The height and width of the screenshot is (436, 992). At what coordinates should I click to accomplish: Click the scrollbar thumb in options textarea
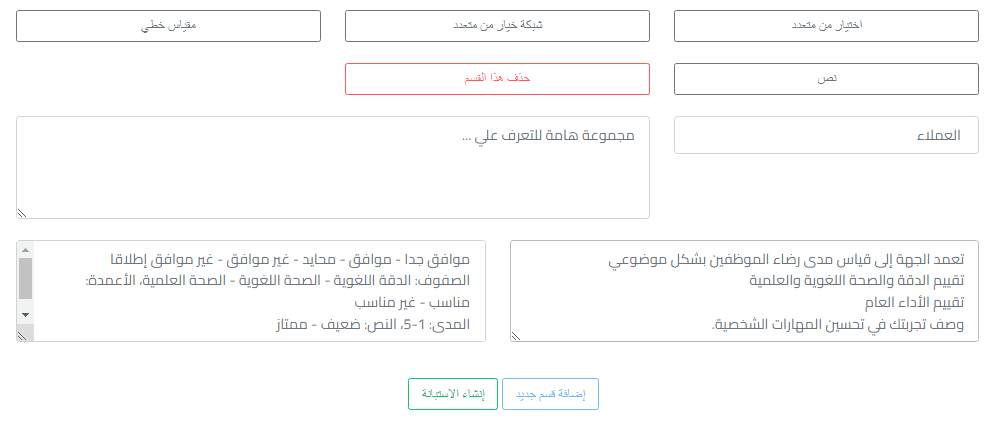(x=25, y=279)
